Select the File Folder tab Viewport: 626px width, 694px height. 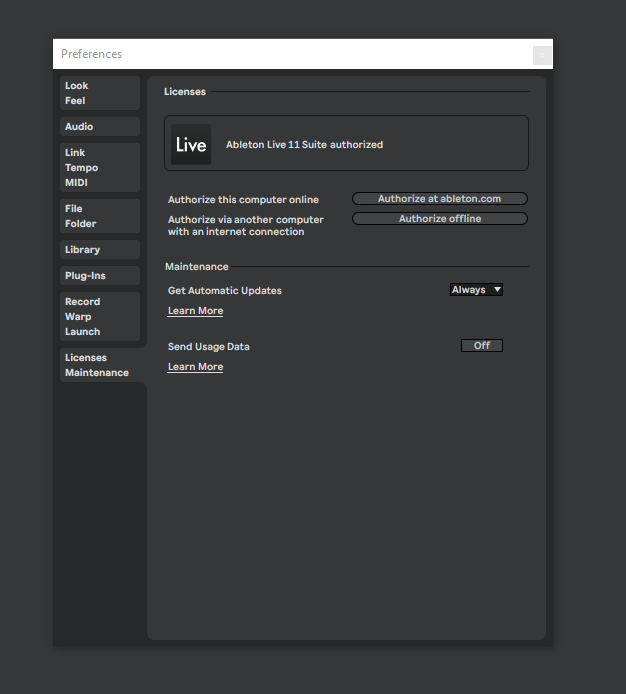[x=100, y=216]
